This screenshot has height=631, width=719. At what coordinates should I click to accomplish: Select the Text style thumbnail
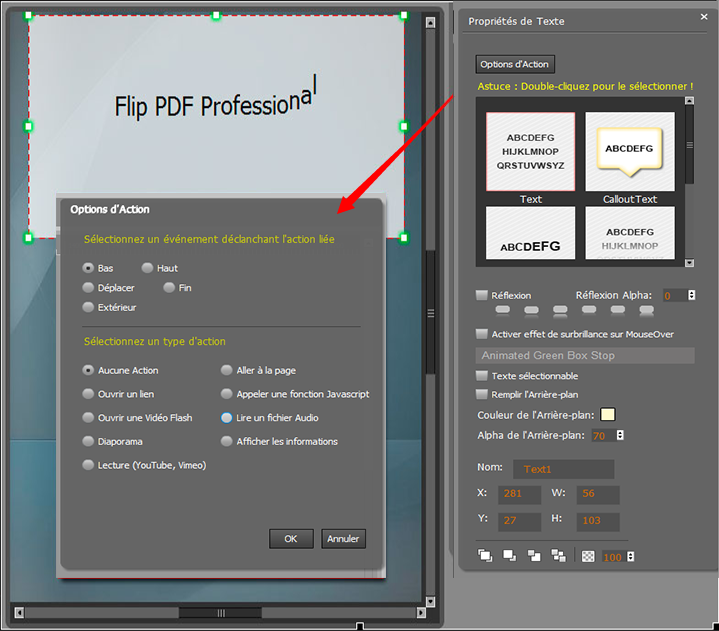tap(531, 152)
